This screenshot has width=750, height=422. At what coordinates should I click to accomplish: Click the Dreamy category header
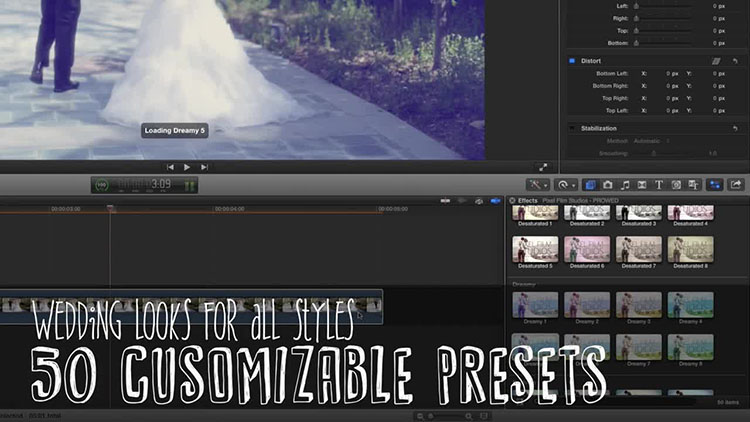(x=524, y=284)
